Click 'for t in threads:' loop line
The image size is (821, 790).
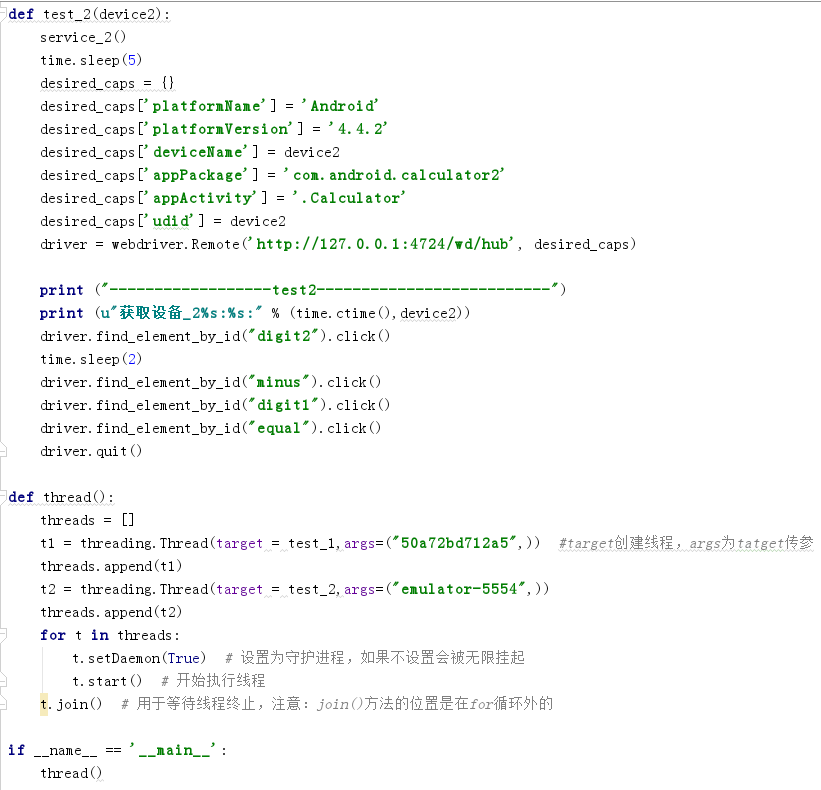(x=110, y=635)
